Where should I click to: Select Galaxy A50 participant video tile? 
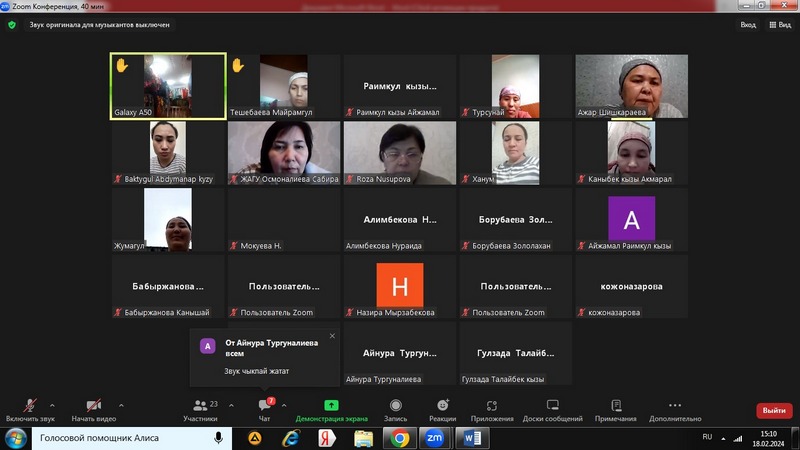click(168, 87)
